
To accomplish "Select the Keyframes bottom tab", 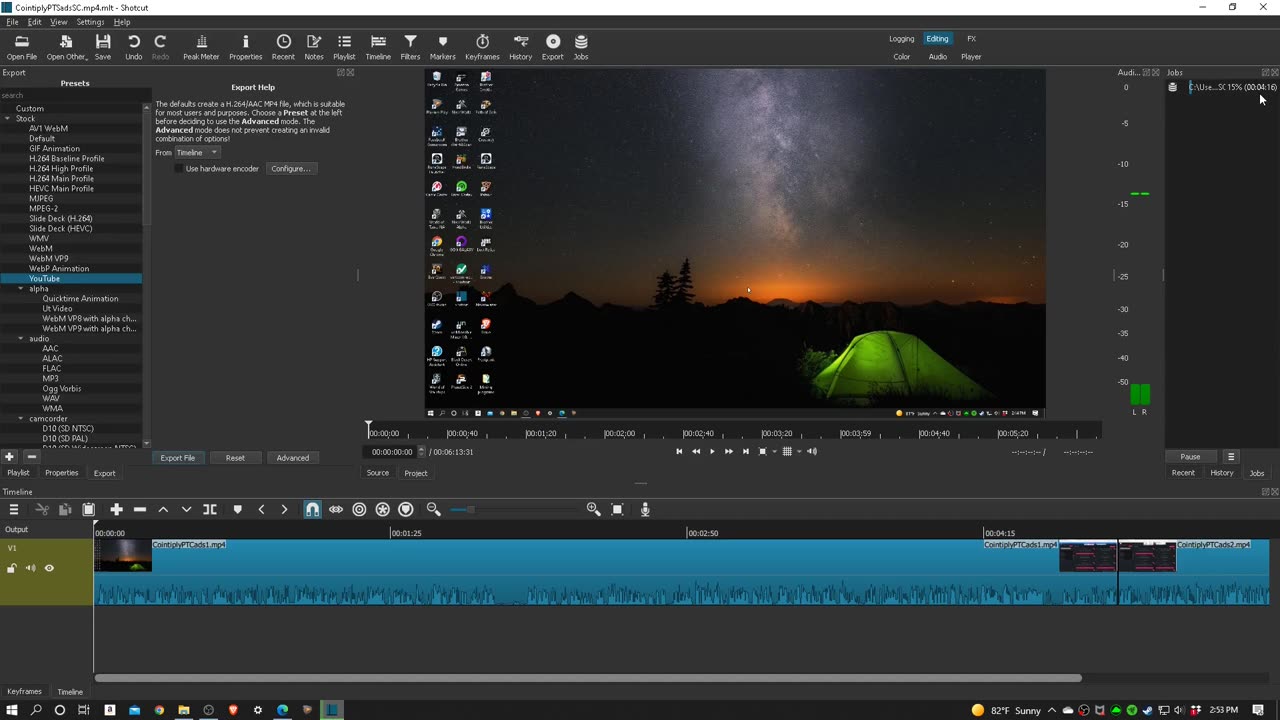I will [x=24, y=692].
